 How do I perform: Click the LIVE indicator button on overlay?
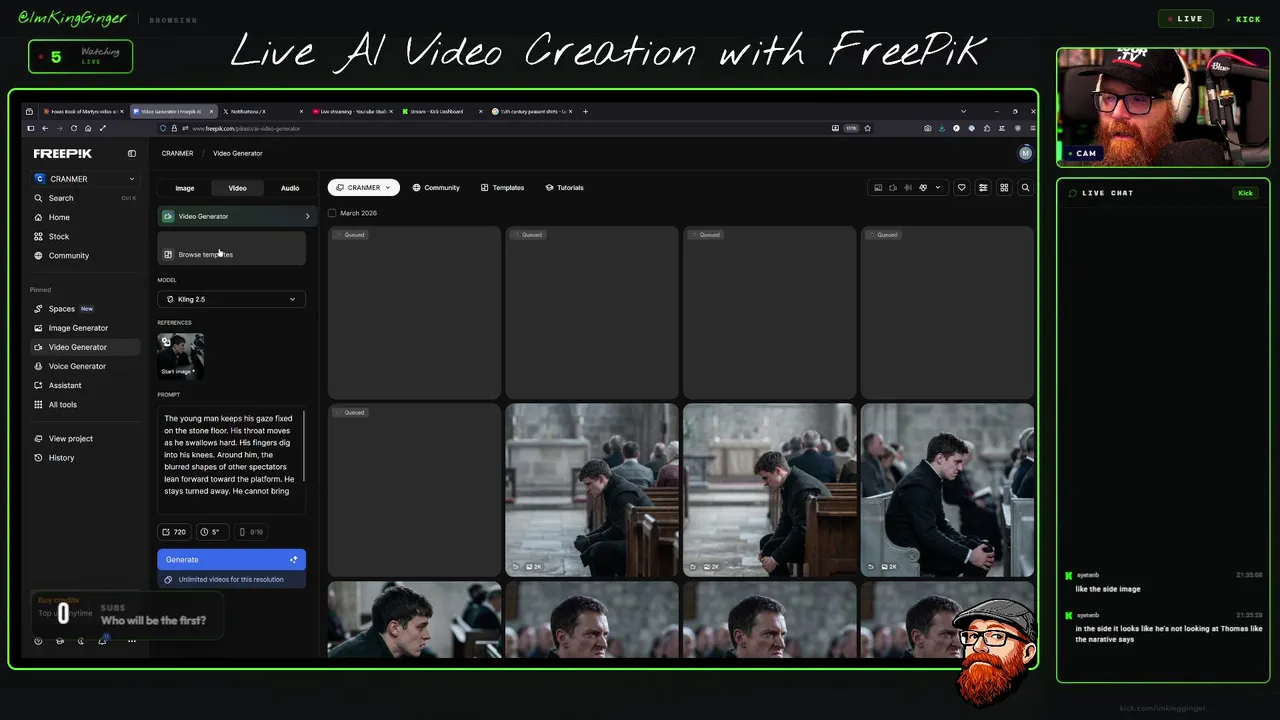click(1185, 18)
